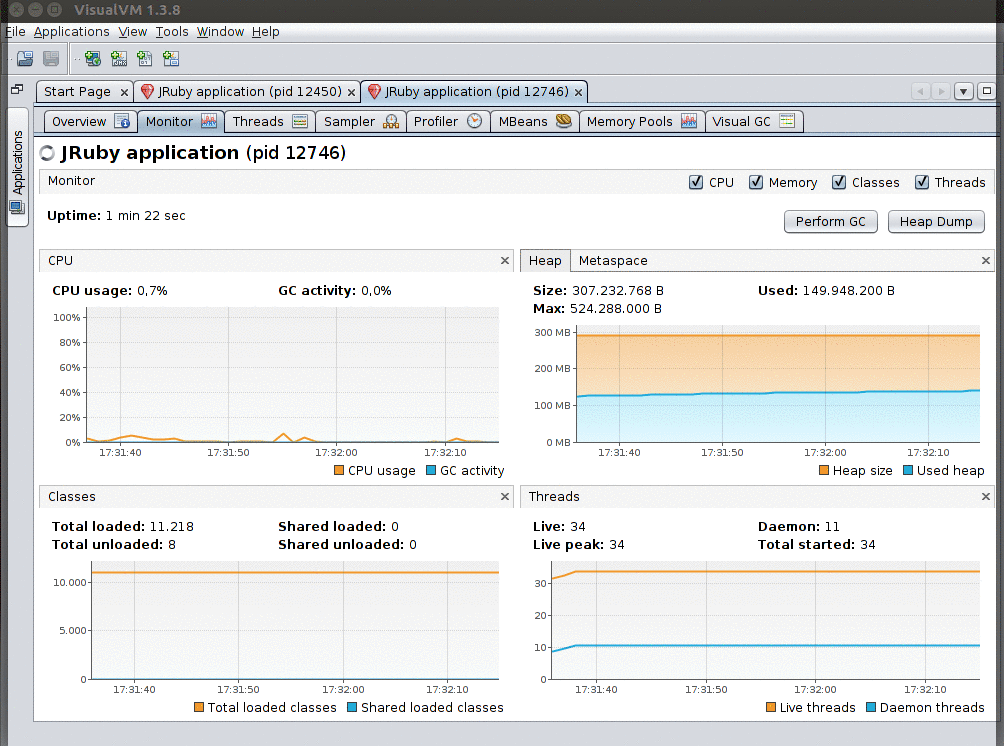
Task: Click the Shared loaded classes legend swatch
Action: coord(352,708)
